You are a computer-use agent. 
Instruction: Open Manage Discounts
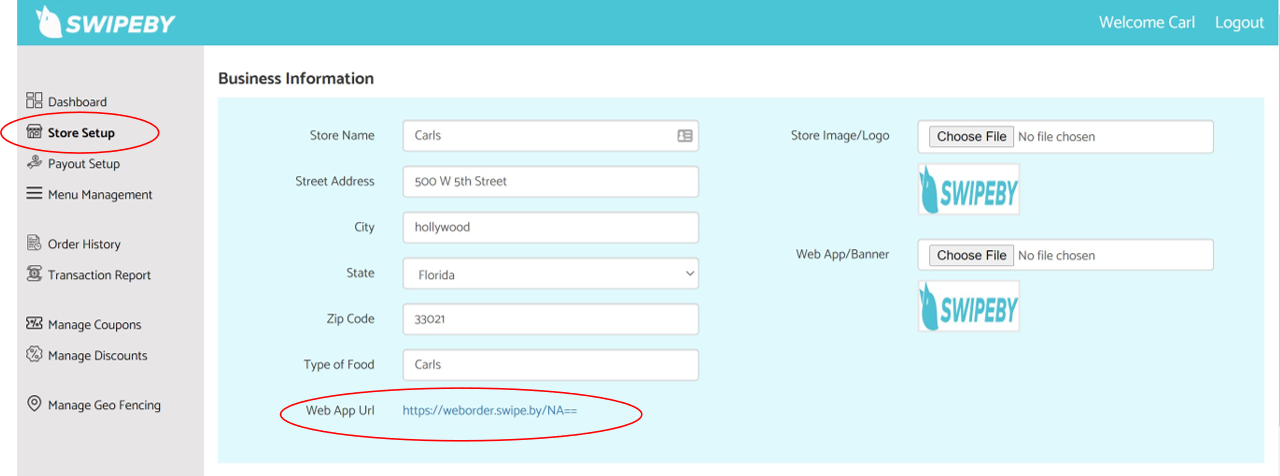pos(97,356)
